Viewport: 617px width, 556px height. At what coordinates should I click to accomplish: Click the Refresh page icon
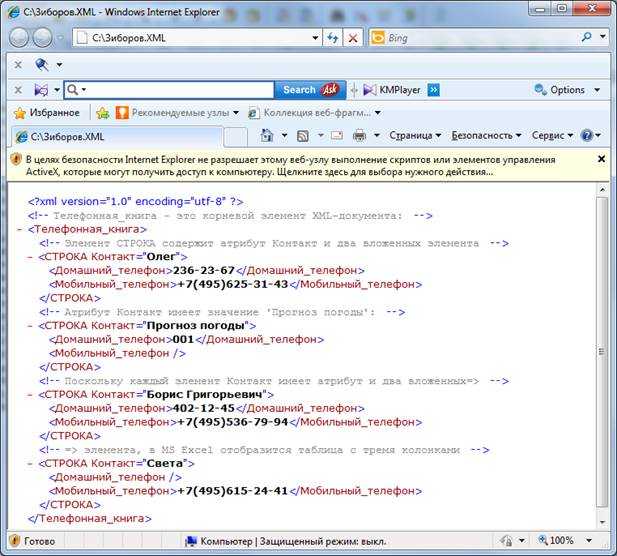333,38
